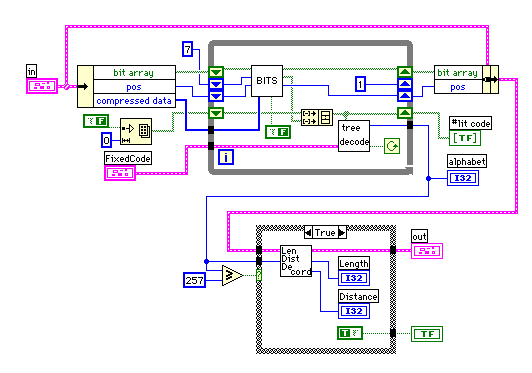The height and width of the screenshot is (373, 532).
Task: Toggle the False constant below BITS
Action: tap(278, 132)
